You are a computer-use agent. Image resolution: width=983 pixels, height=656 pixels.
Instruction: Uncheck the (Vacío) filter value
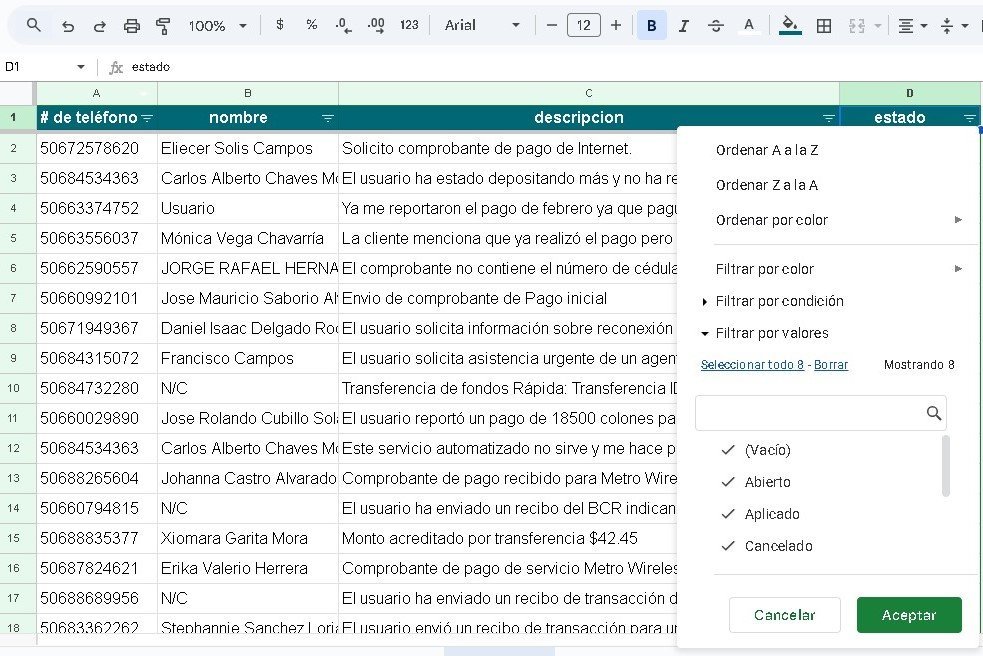click(x=729, y=450)
